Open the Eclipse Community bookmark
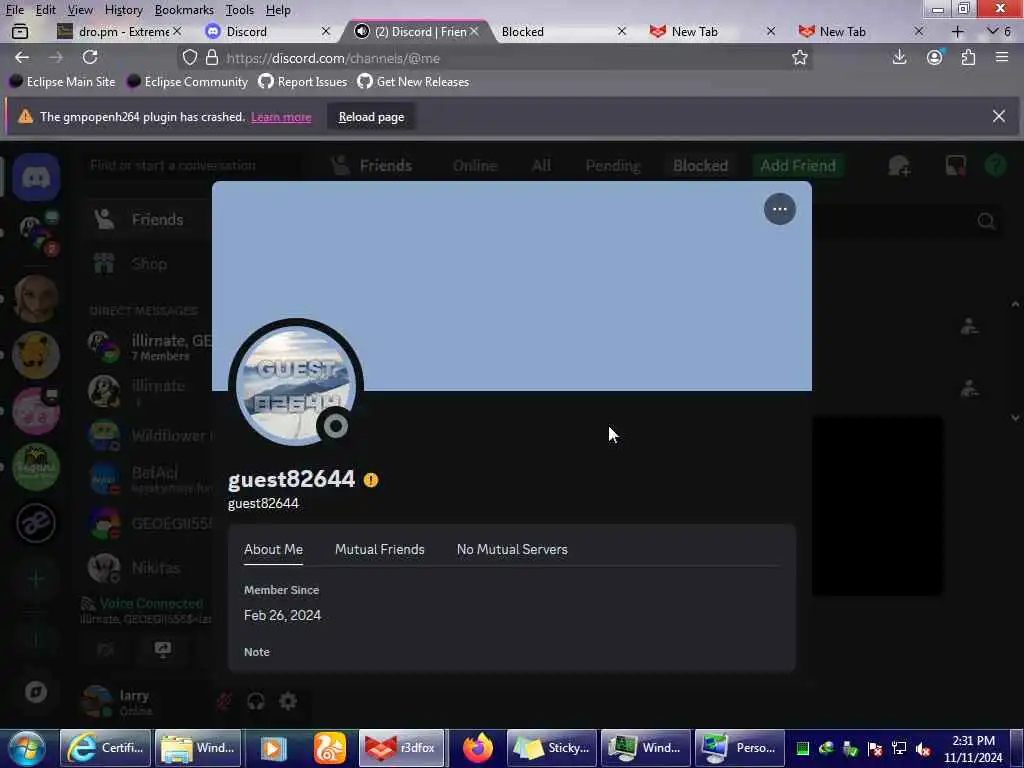The image size is (1024, 768). (x=188, y=82)
